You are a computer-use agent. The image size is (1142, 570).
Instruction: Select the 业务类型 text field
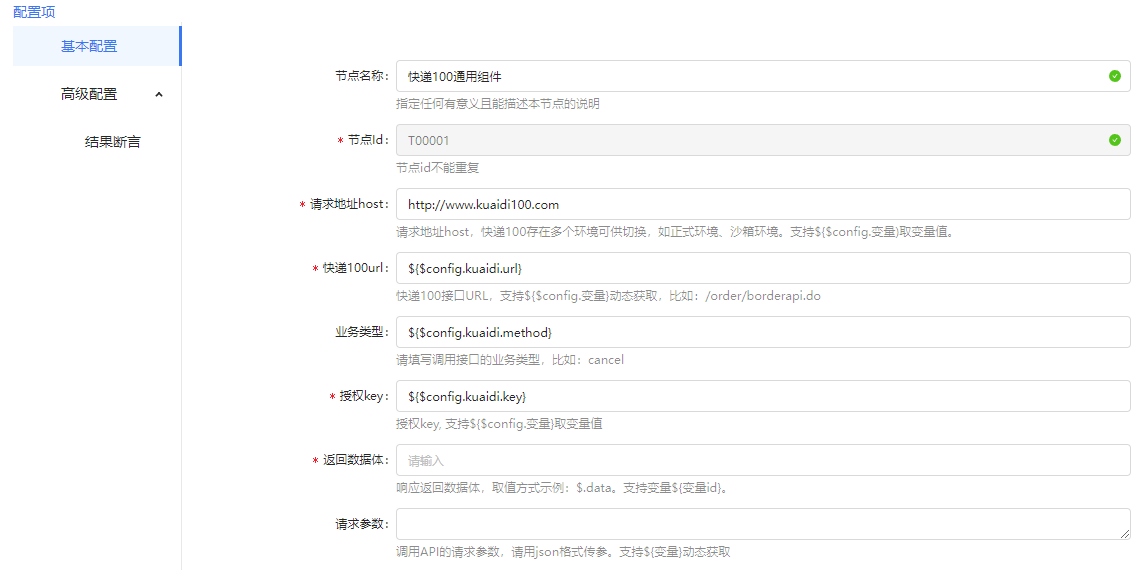pos(762,332)
